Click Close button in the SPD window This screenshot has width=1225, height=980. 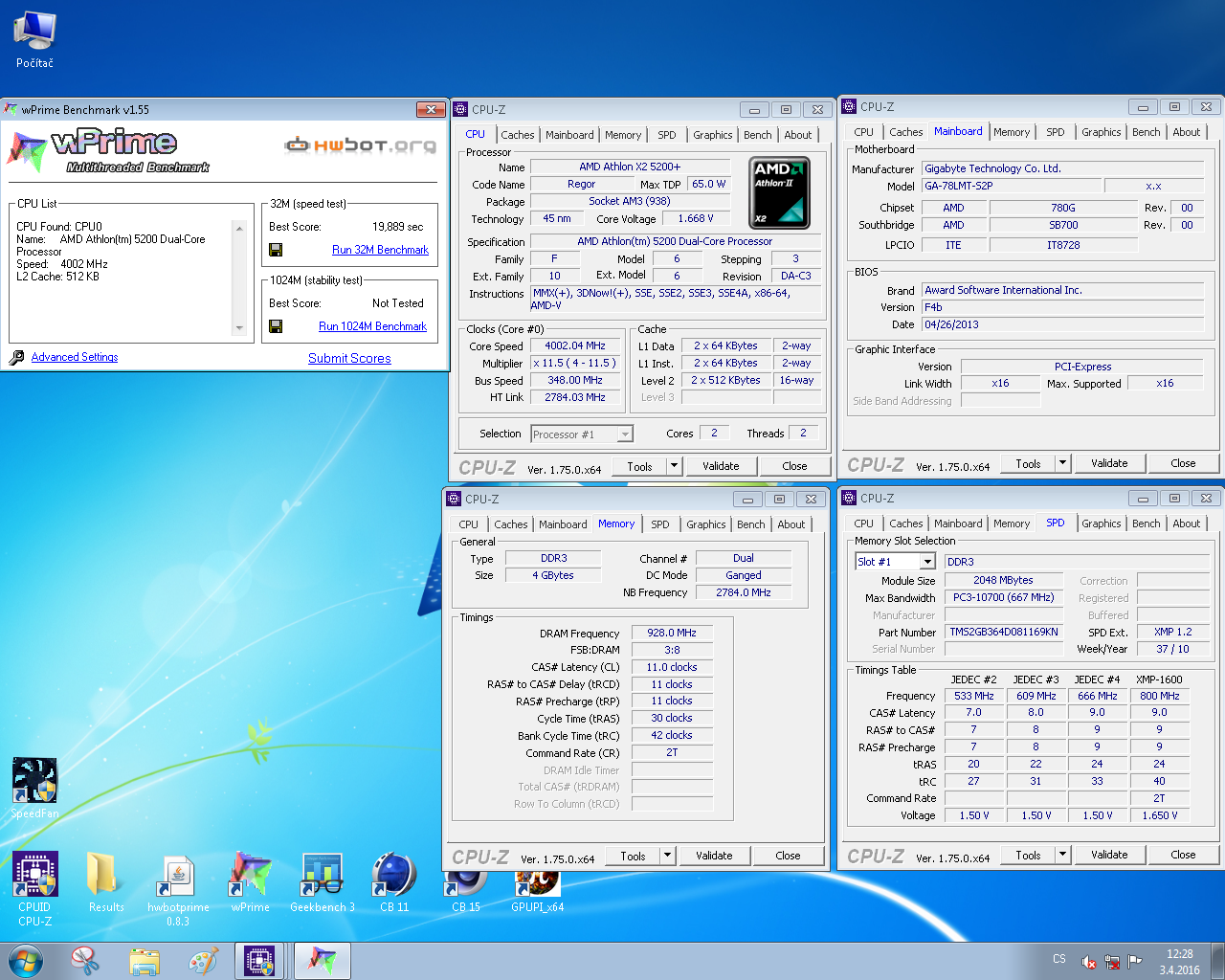click(x=1183, y=856)
